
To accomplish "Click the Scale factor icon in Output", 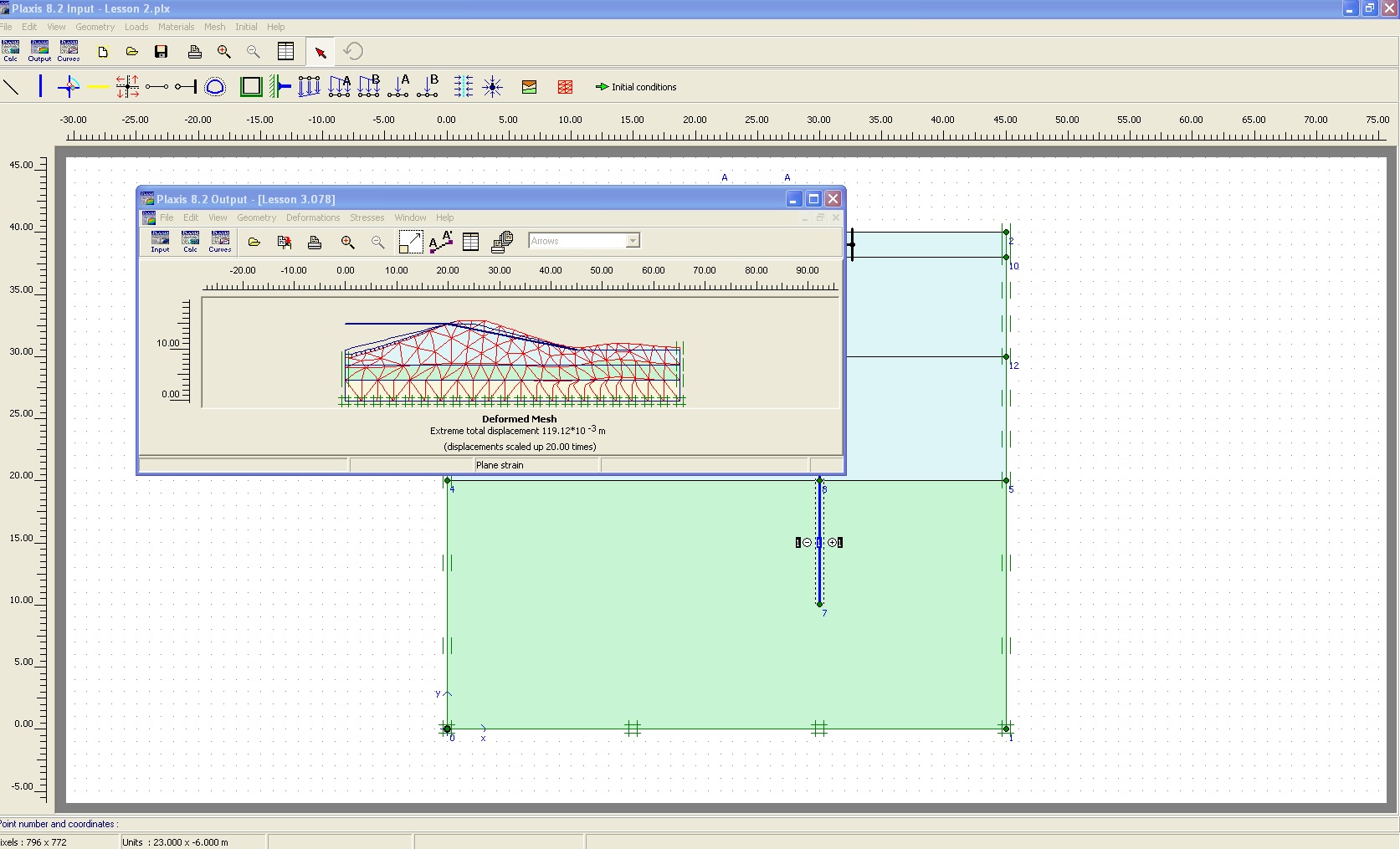I will [x=410, y=242].
